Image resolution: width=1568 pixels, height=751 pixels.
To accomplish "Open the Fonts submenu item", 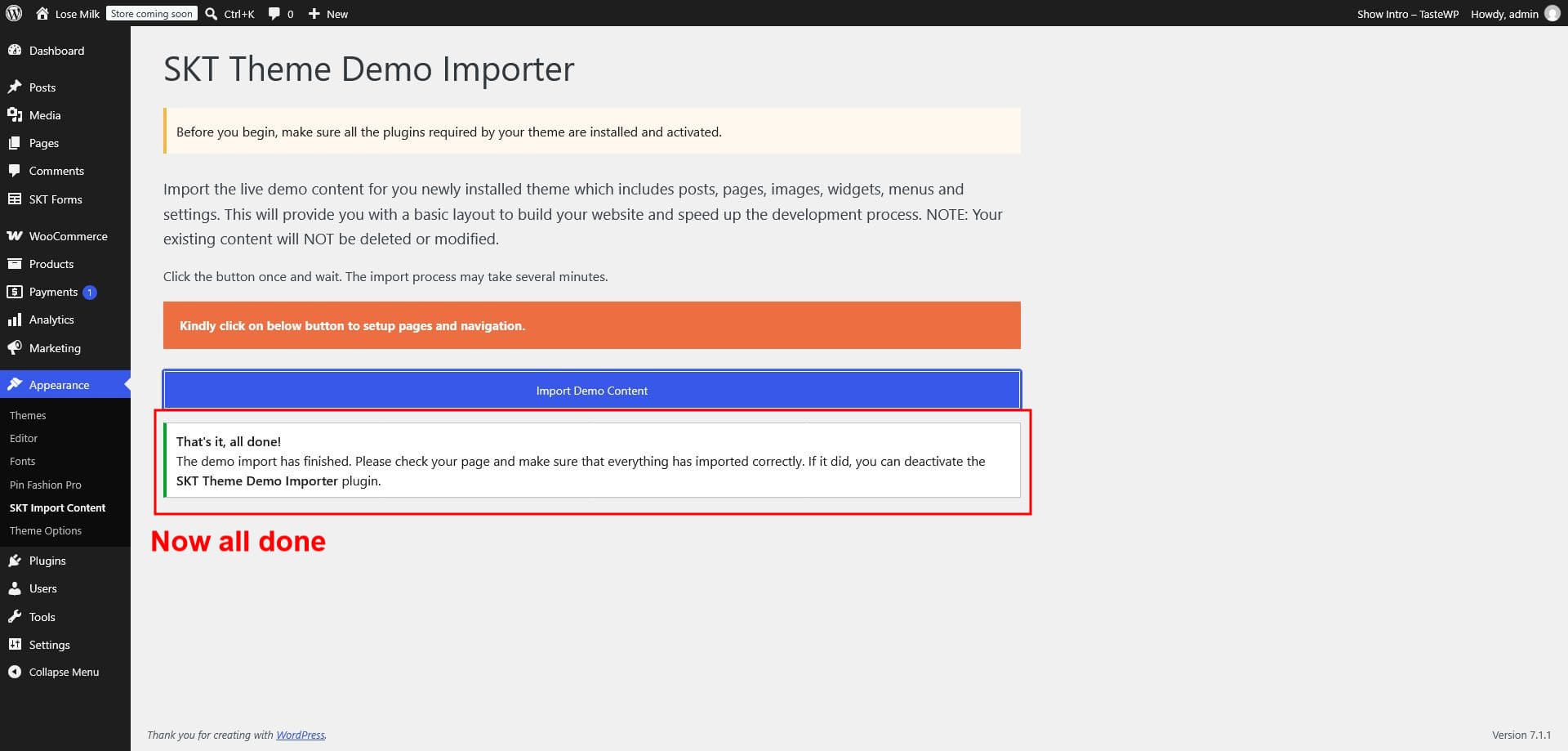I will pyautogui.click(x=22, y=461).
